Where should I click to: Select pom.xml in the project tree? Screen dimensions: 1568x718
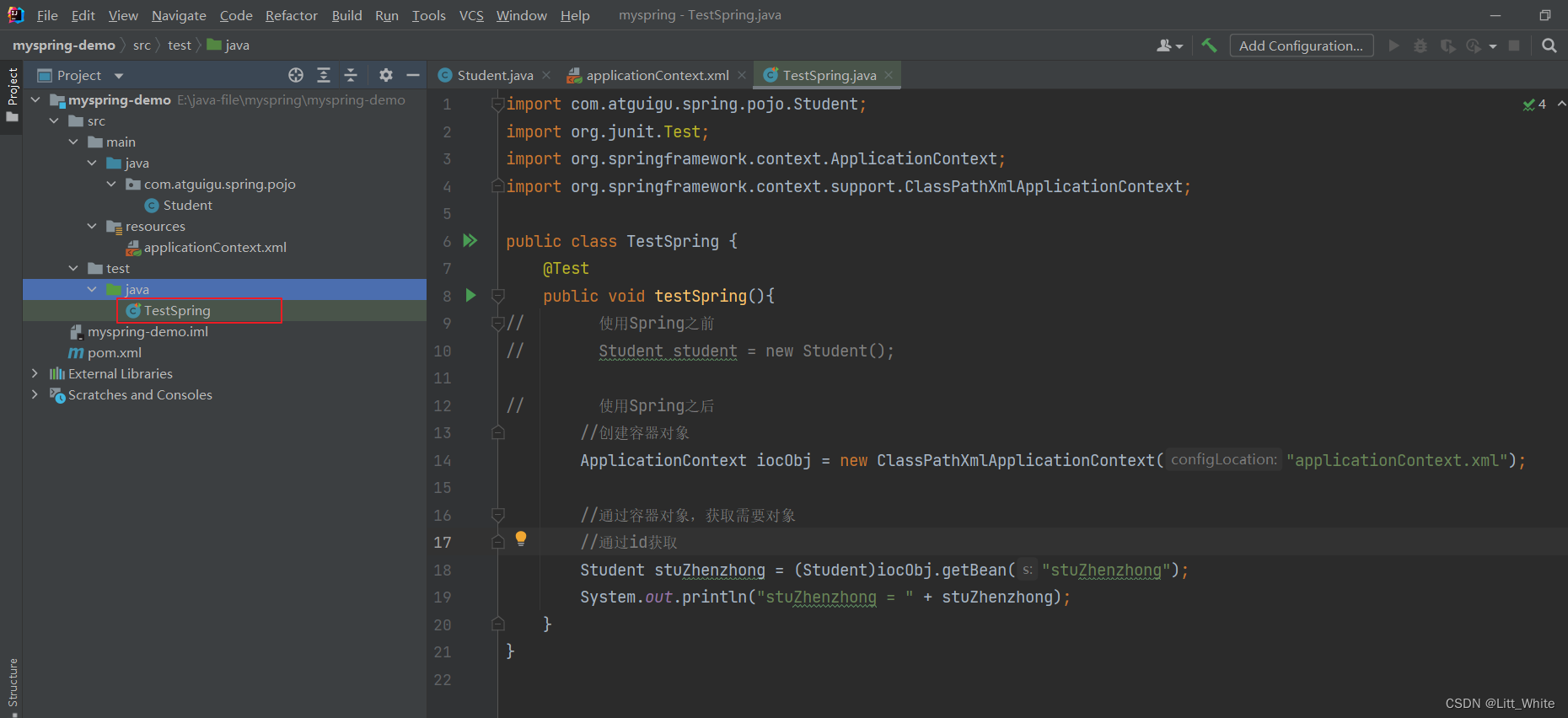click(x=114, y=352)
